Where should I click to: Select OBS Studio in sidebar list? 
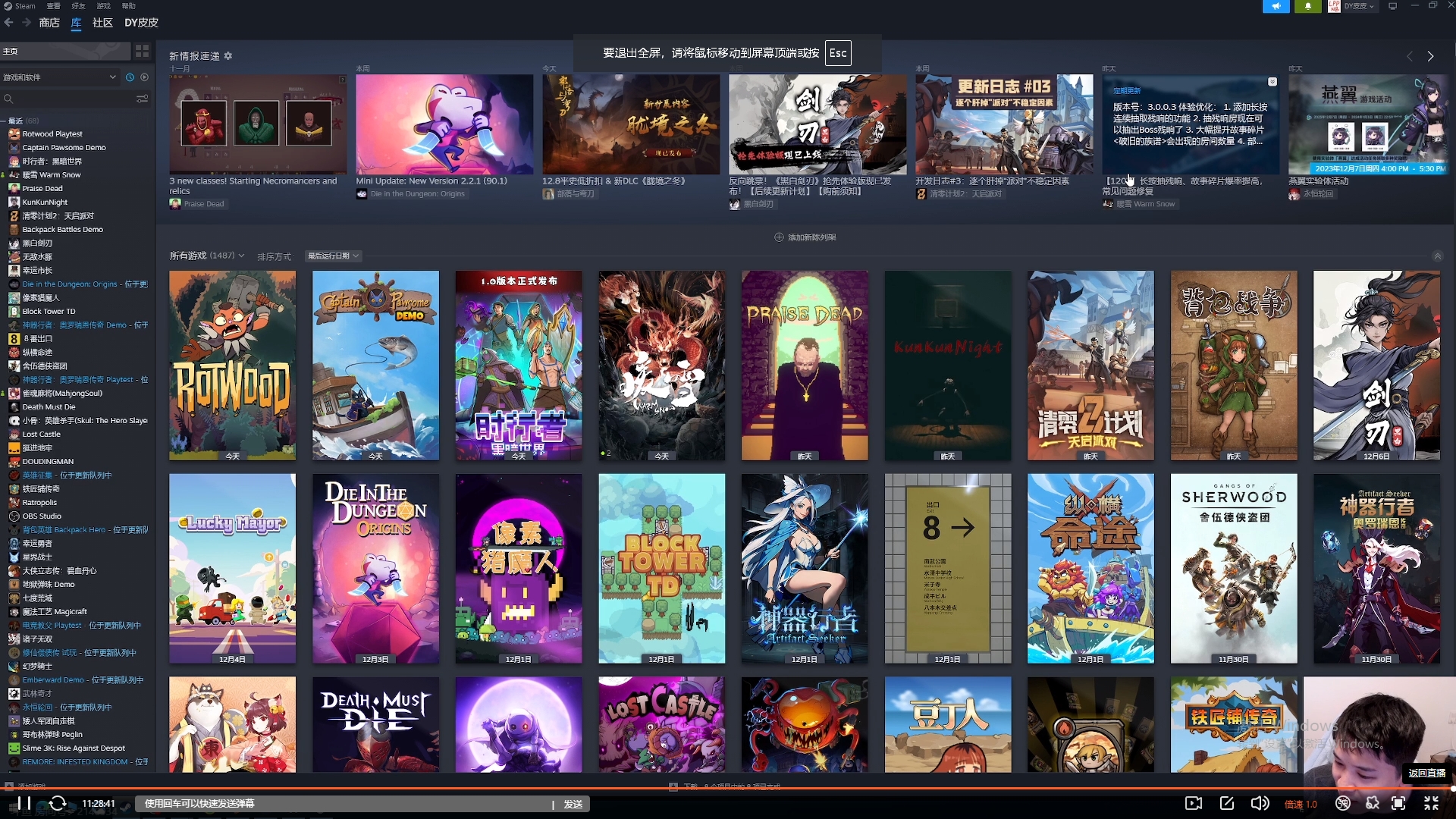(42, 516)
